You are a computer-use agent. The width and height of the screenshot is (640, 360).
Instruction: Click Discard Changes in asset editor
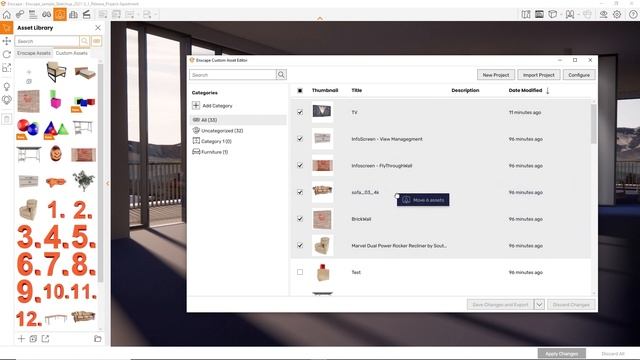pos(571,304)
